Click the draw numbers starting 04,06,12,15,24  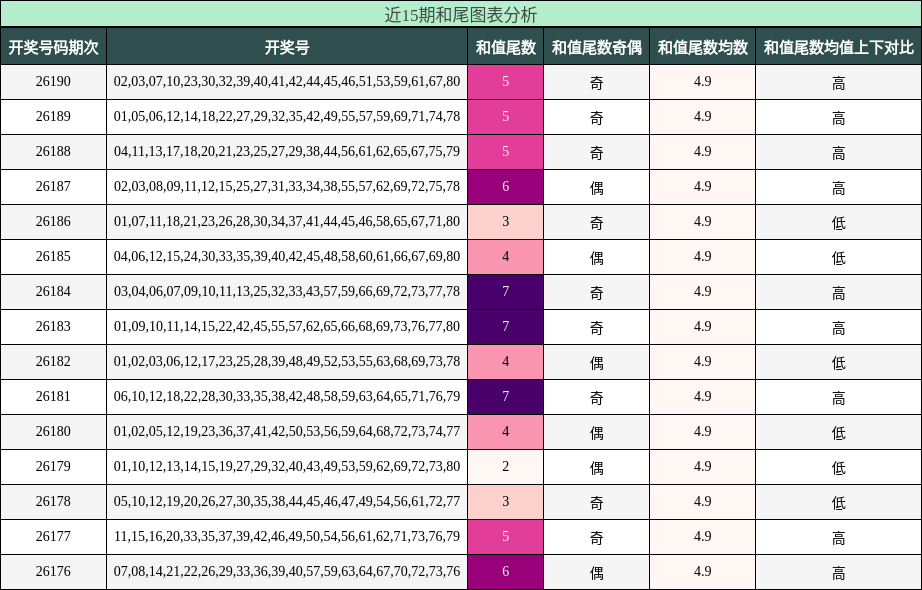coord(287,256)
